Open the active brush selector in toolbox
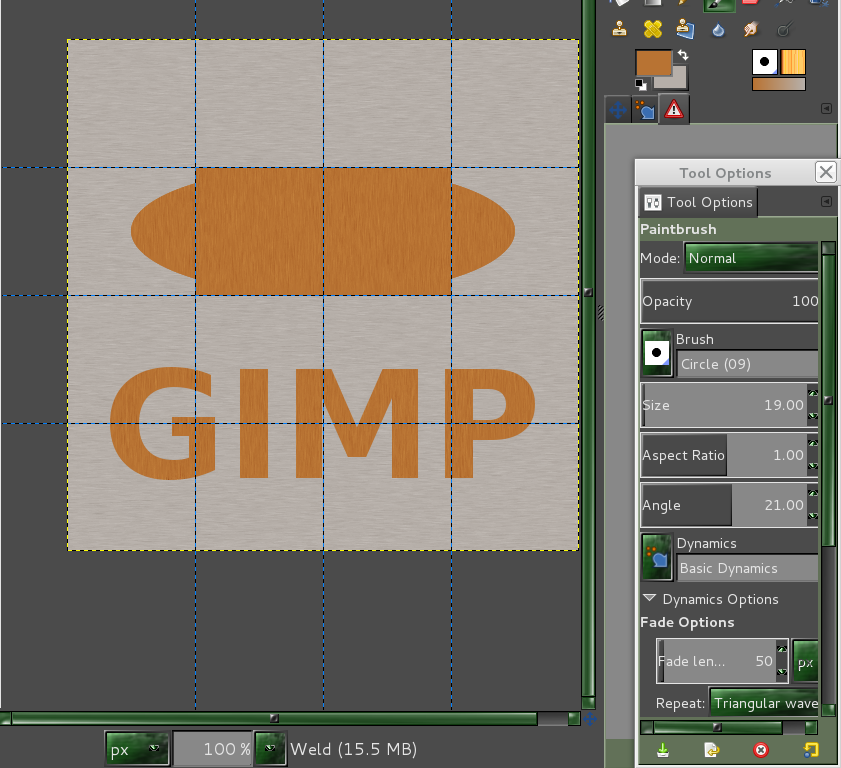The height and width of the screenshot is (768, 841). pos(764,62)
